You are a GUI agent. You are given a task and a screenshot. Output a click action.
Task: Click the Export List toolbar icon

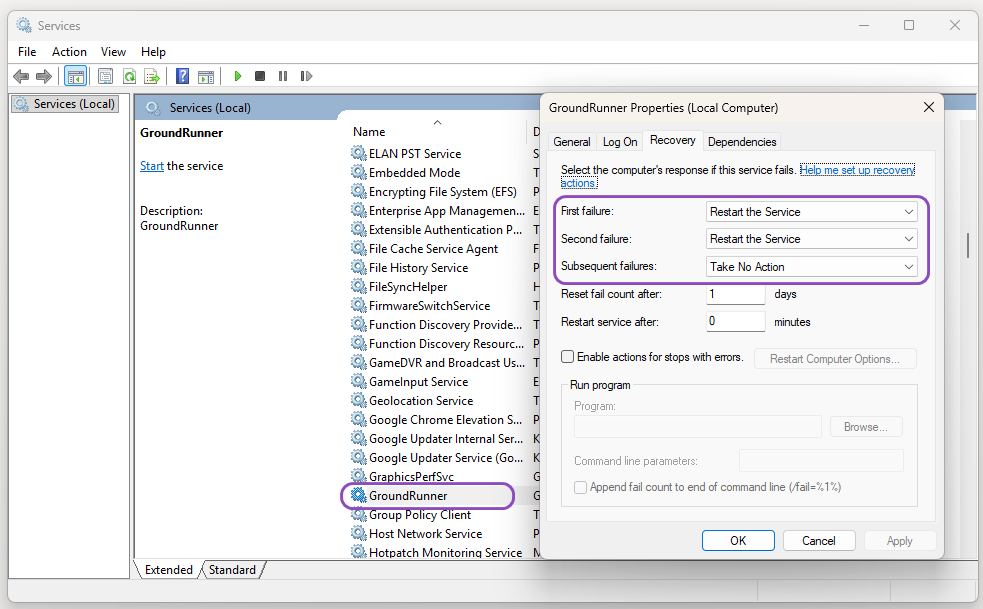152,77
